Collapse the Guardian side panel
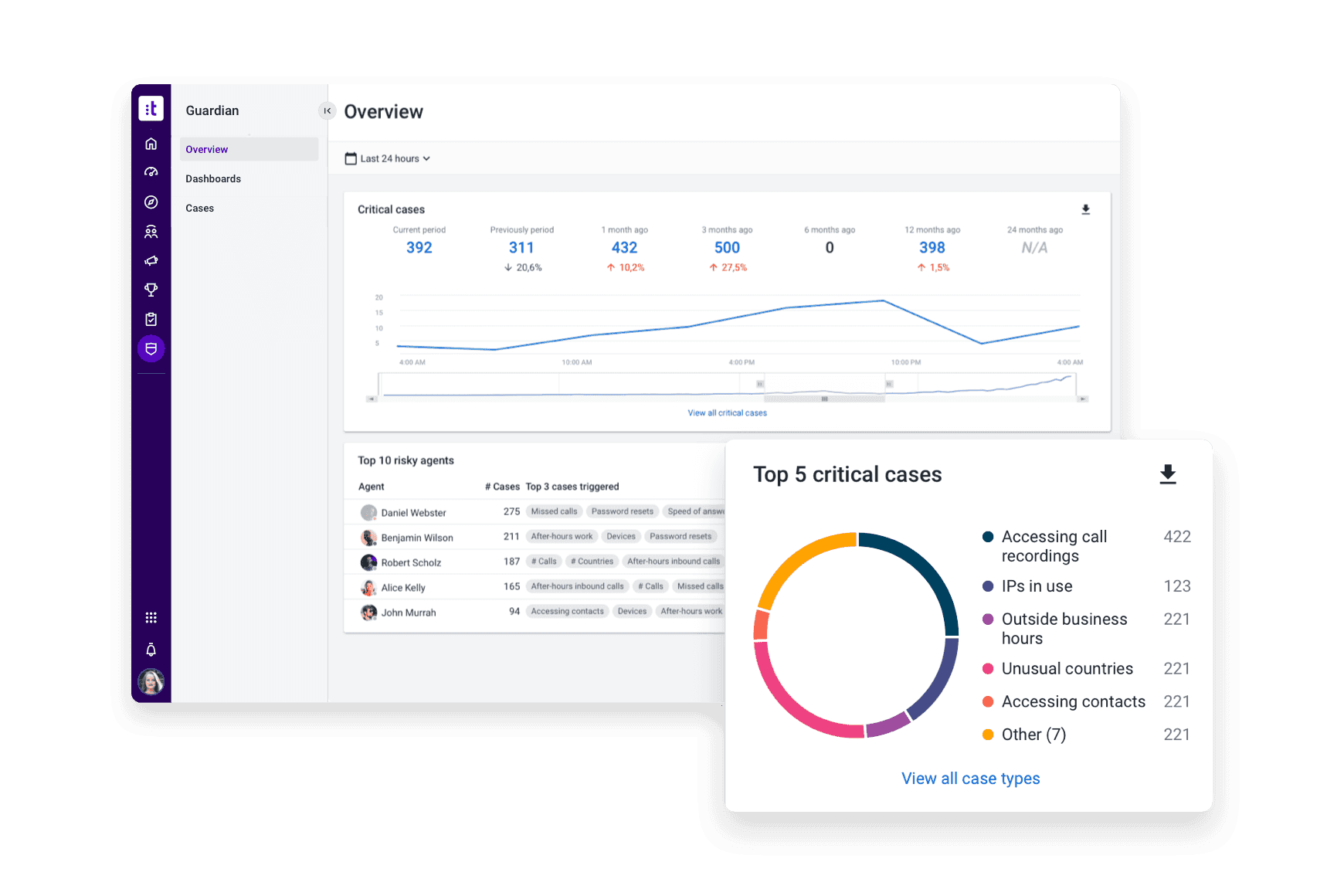1344x896 pixels. (x=328, y=111)
